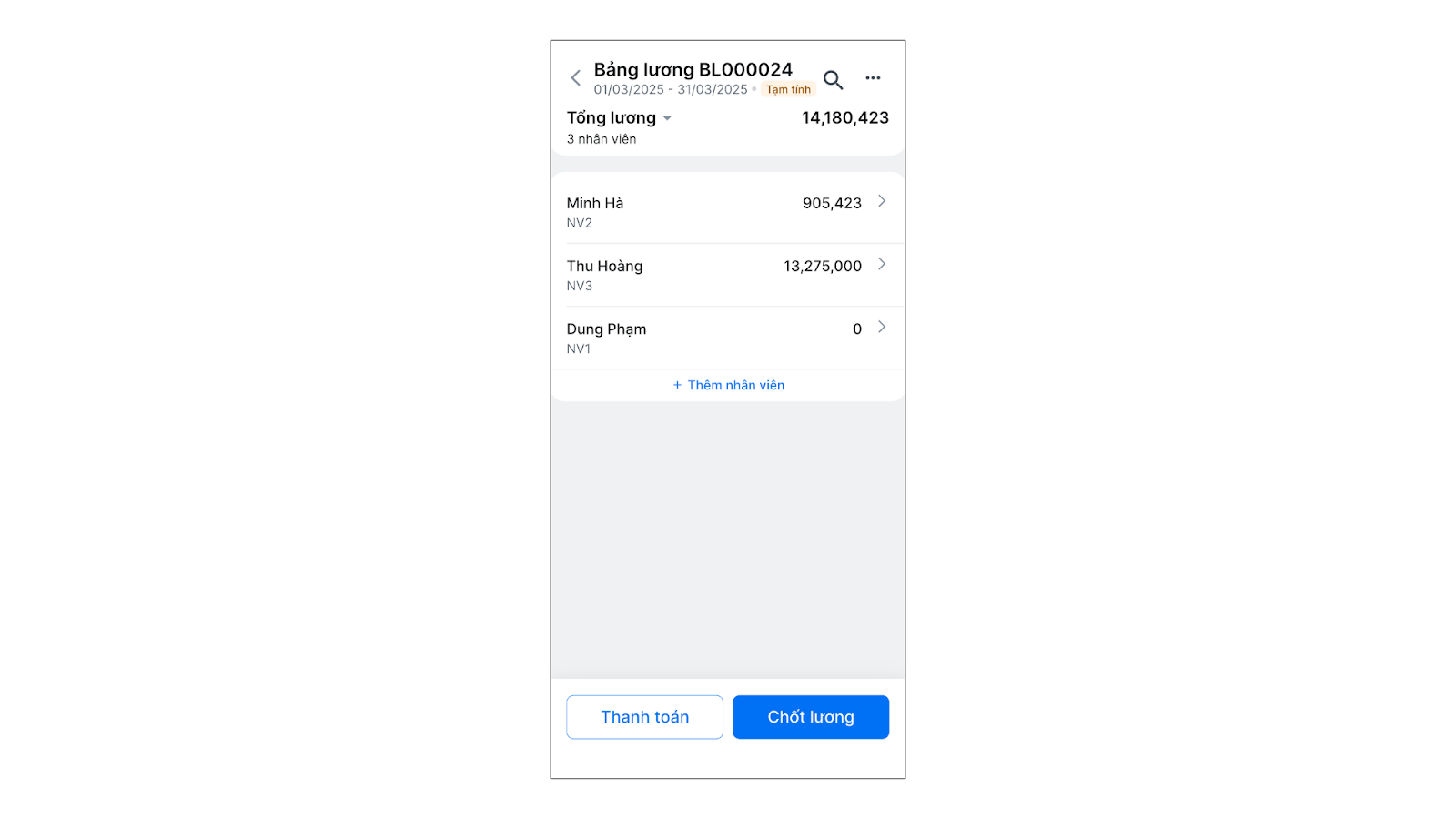Image resolution: width=1456 pixels, height=819 pixels.
Task: Click the Bảng lương BL000024 title
Action: (x=693, y=69)
